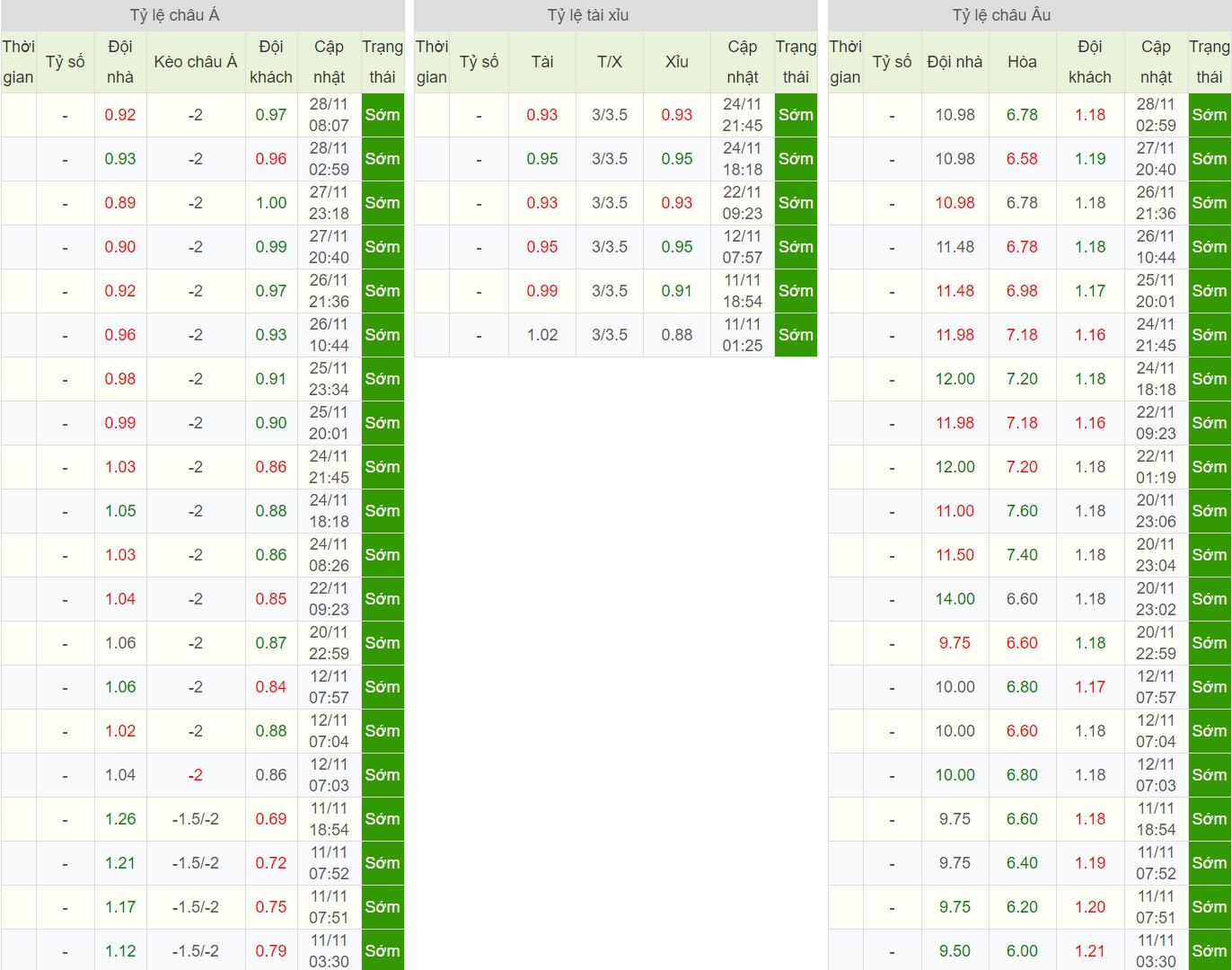Click draw odds 7.40 in the European table
1232x970 pixels.
1022,555
